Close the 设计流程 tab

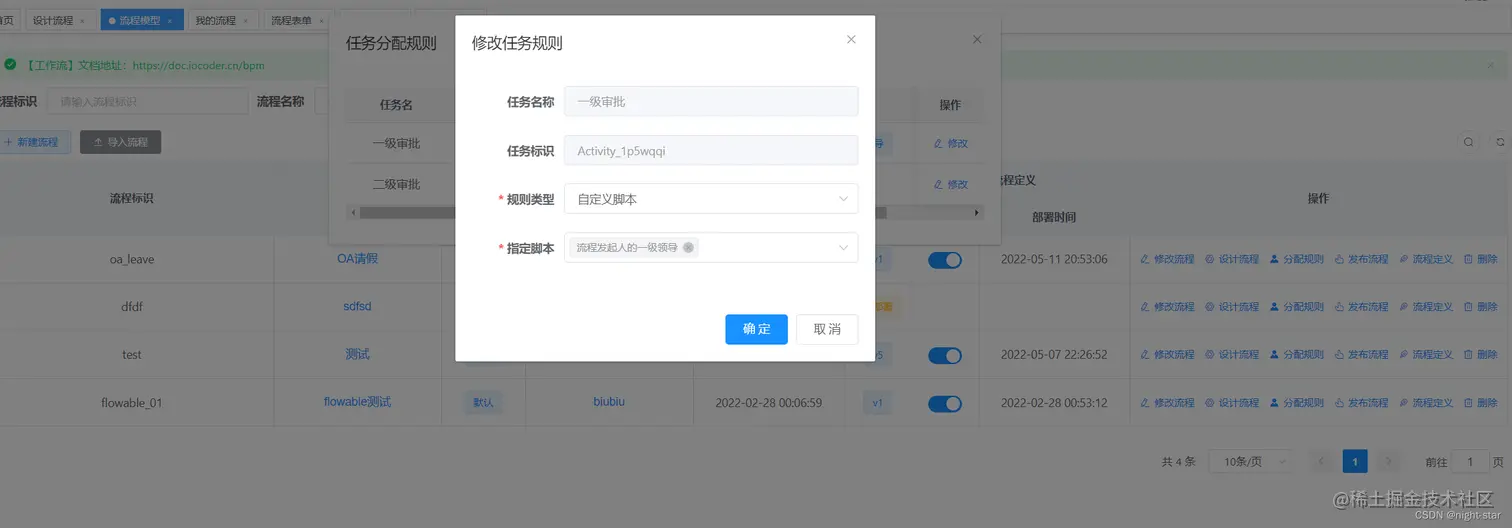point(82,20)
